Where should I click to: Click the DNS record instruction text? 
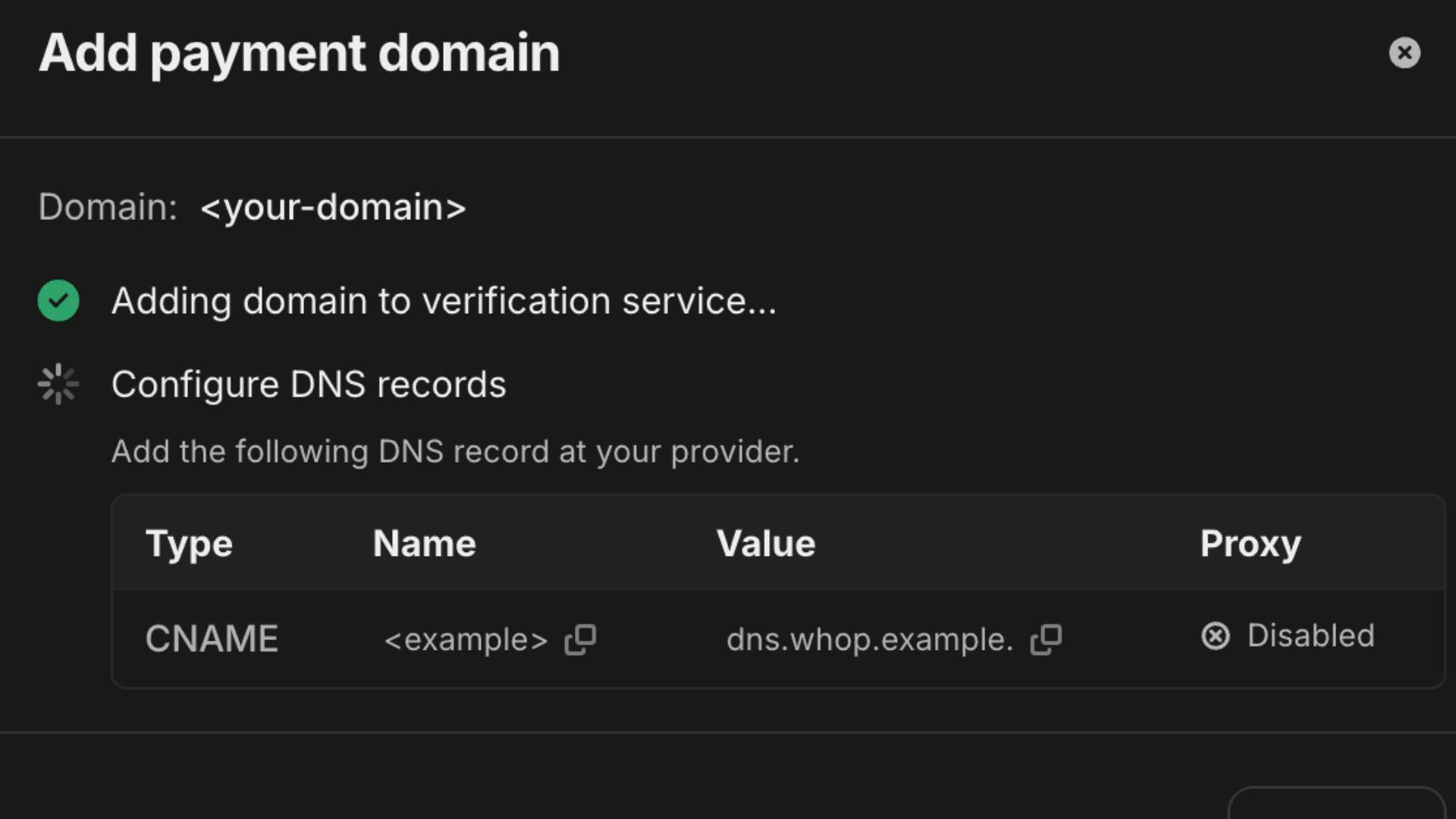pos(455,452)
